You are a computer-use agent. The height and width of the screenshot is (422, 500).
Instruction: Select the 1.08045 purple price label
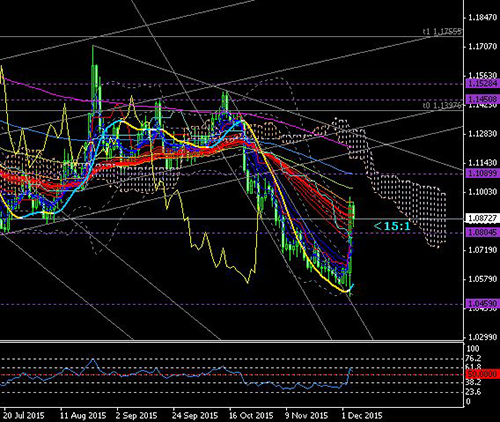pos(483,232)
